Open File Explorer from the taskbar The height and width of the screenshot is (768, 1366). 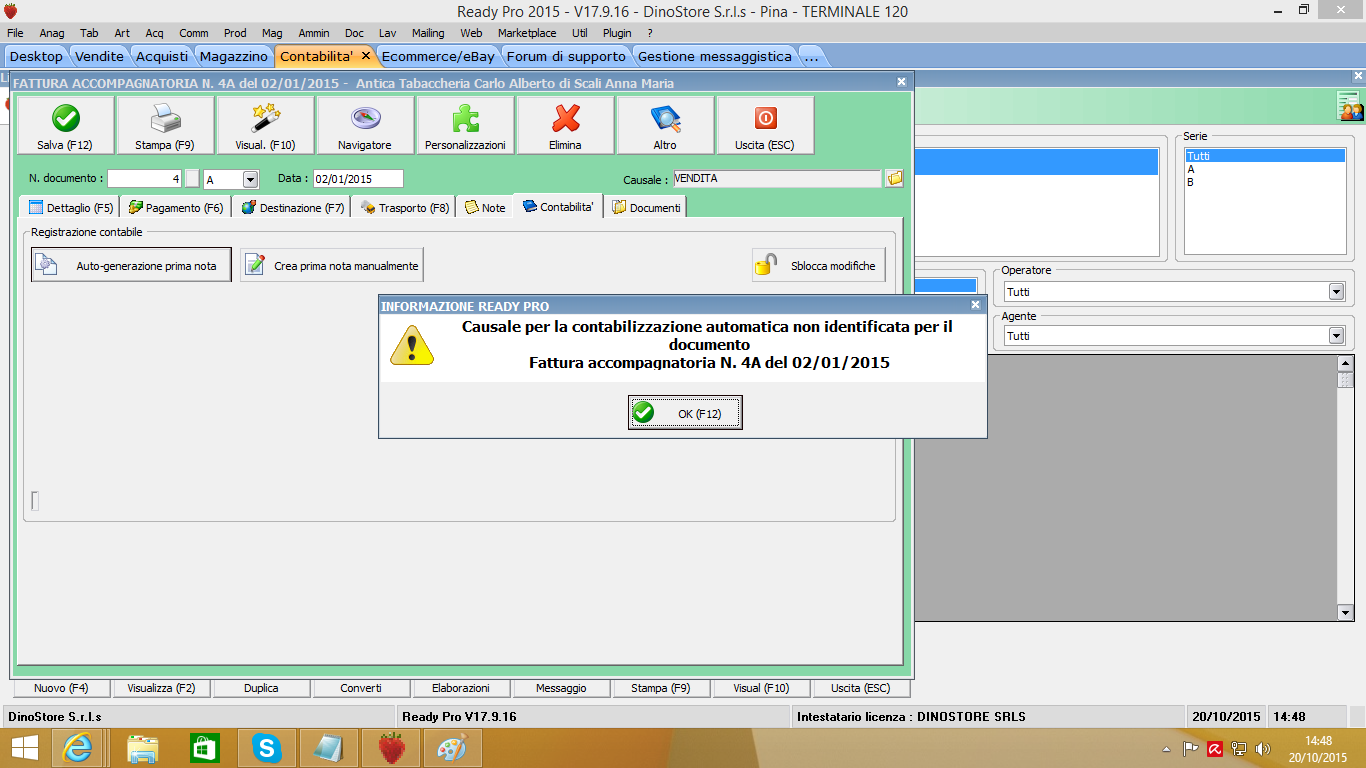pos(143,747)
